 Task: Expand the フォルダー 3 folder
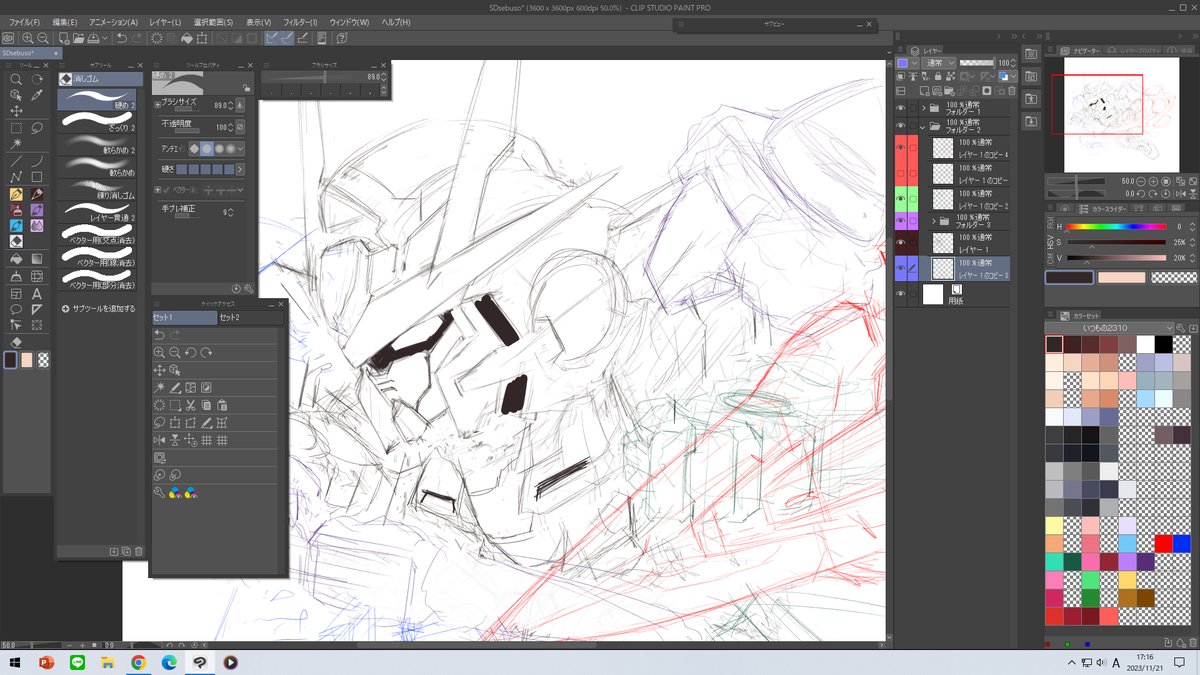click(934, 221)
